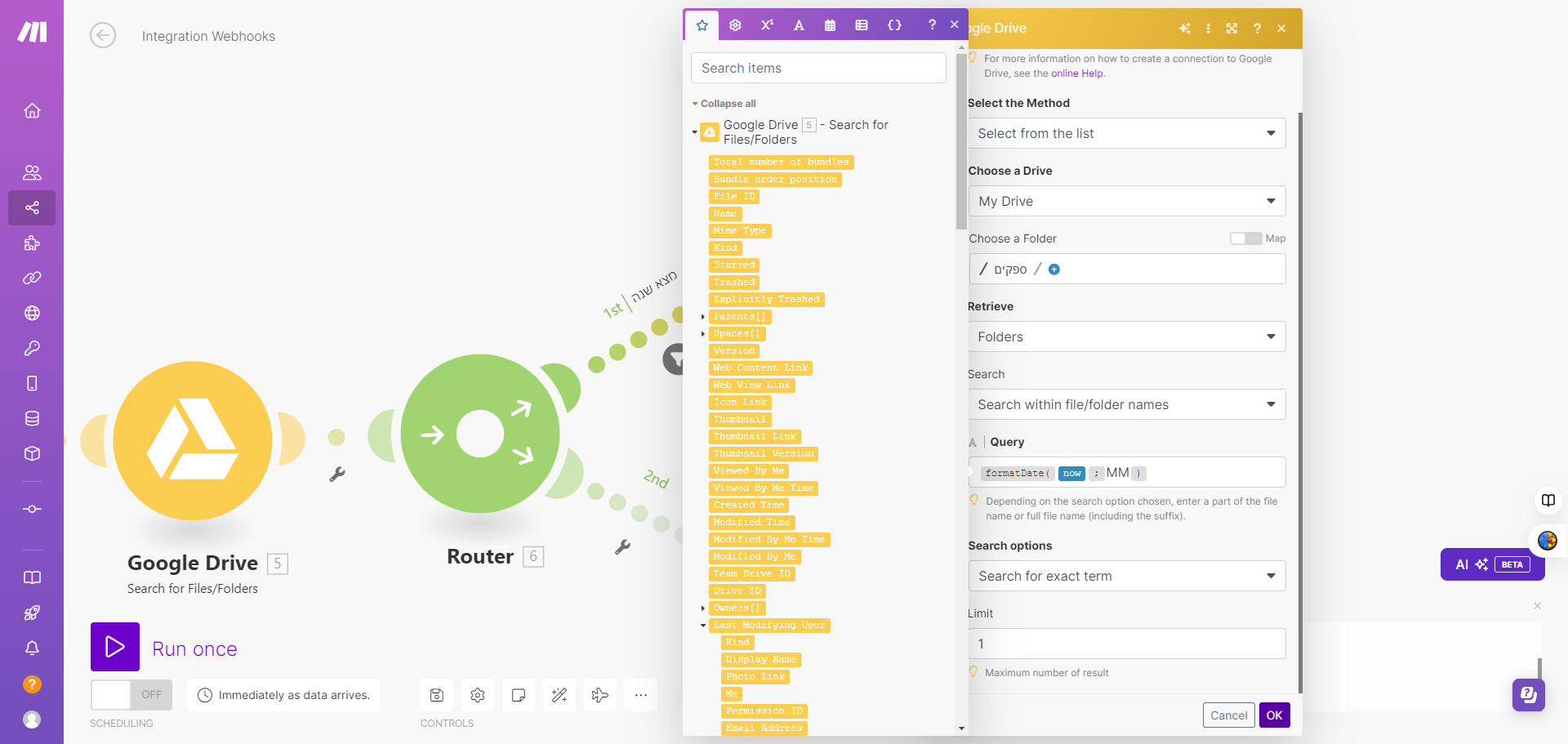Click the OK button in Google Drive dialog
Screen dimensions: 1568x744
[x=1274, y=715]
